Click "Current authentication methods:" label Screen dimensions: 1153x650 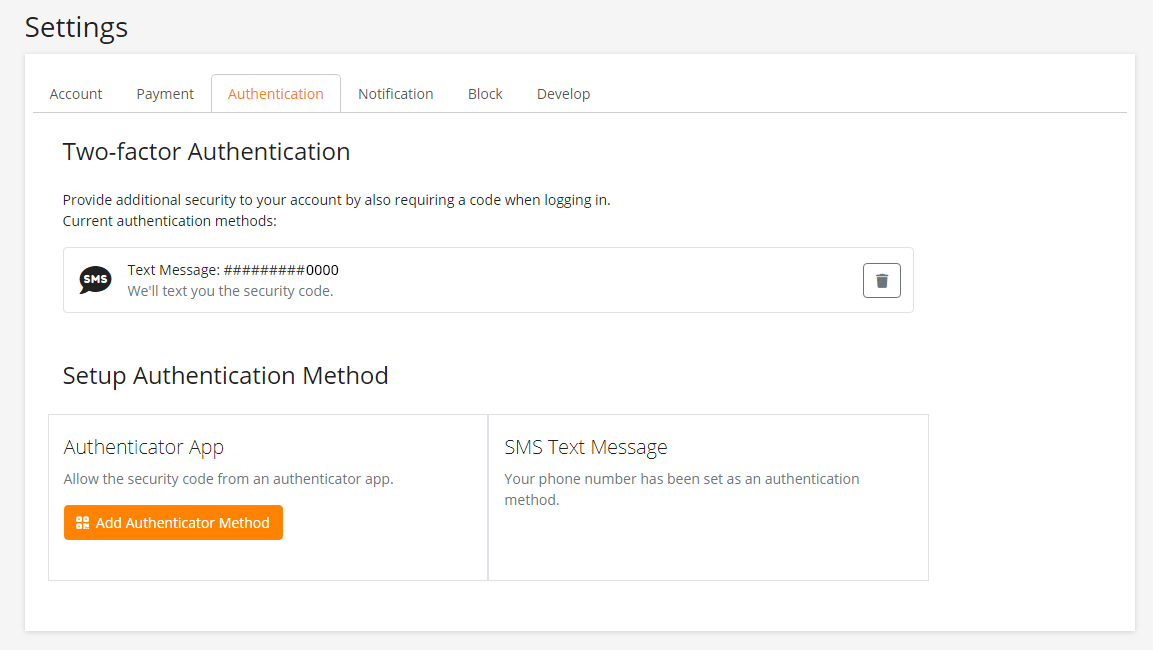click(x=170, y=221)
